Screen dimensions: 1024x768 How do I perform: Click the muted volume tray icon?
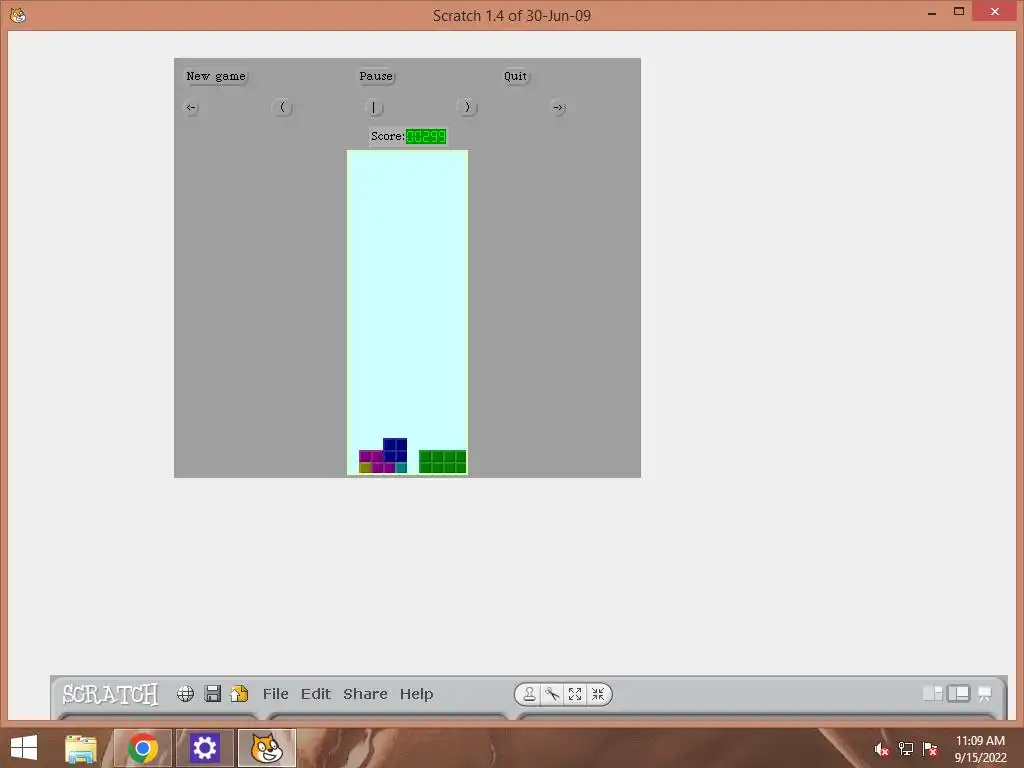882,749
